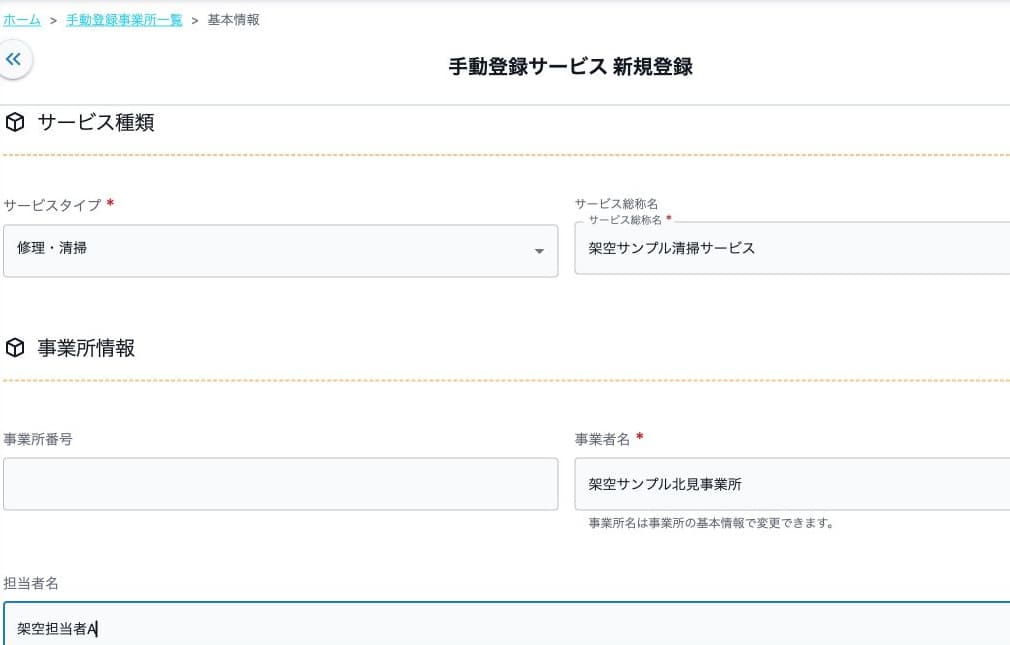This screenshot has height=645, width=1010.
Task: Focus the サービス総称名 input field
Action: [x=792, y=248]
